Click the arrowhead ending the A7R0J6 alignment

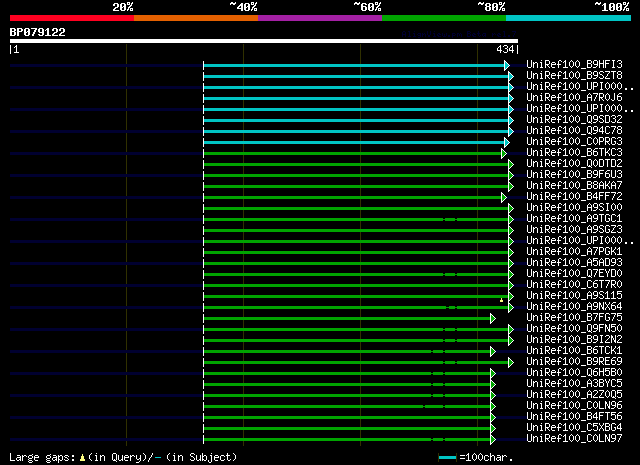(511, 98)
